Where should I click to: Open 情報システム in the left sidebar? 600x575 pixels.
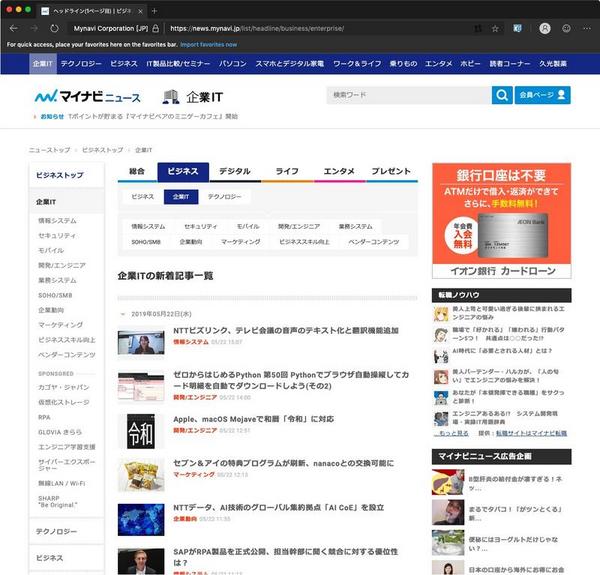[x=57, y=221]
